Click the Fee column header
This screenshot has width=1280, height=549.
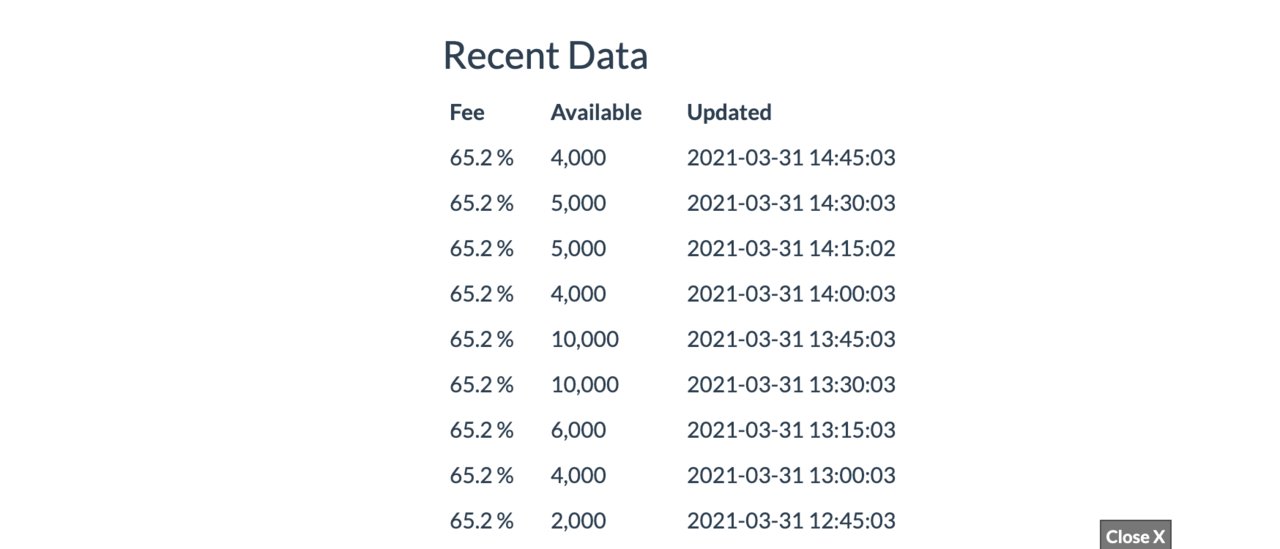tap(467, 112)
